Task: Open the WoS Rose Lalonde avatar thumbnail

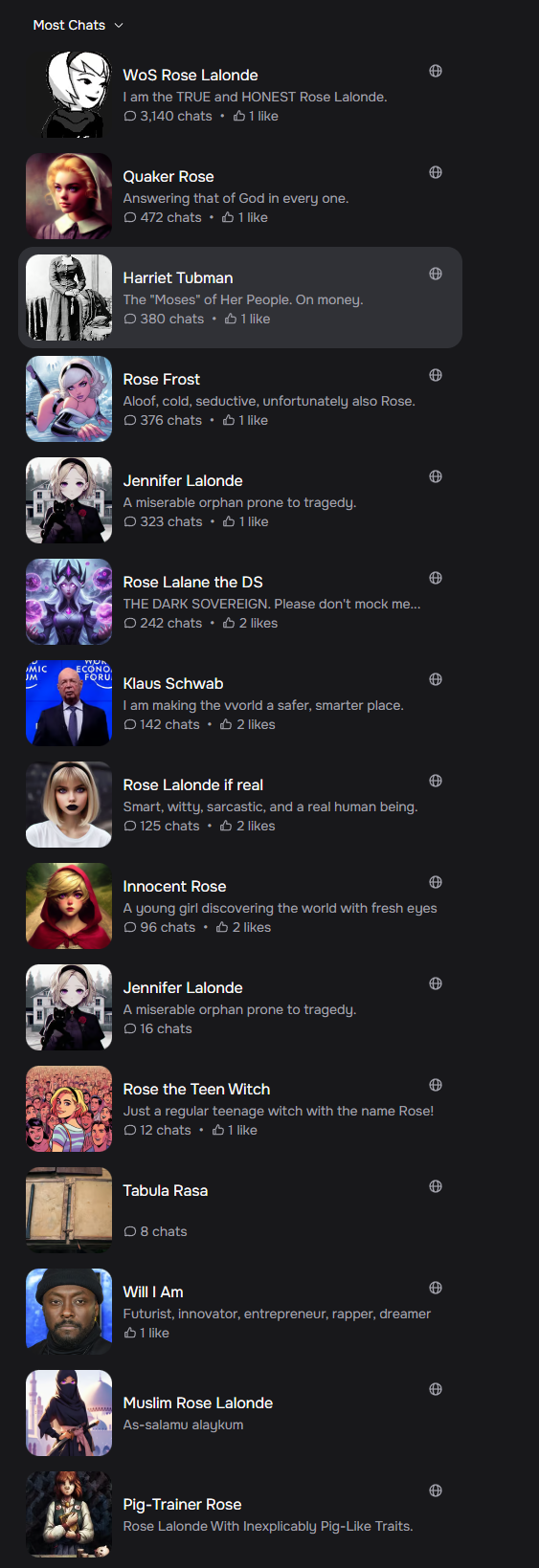Action: tap(69, 95)
